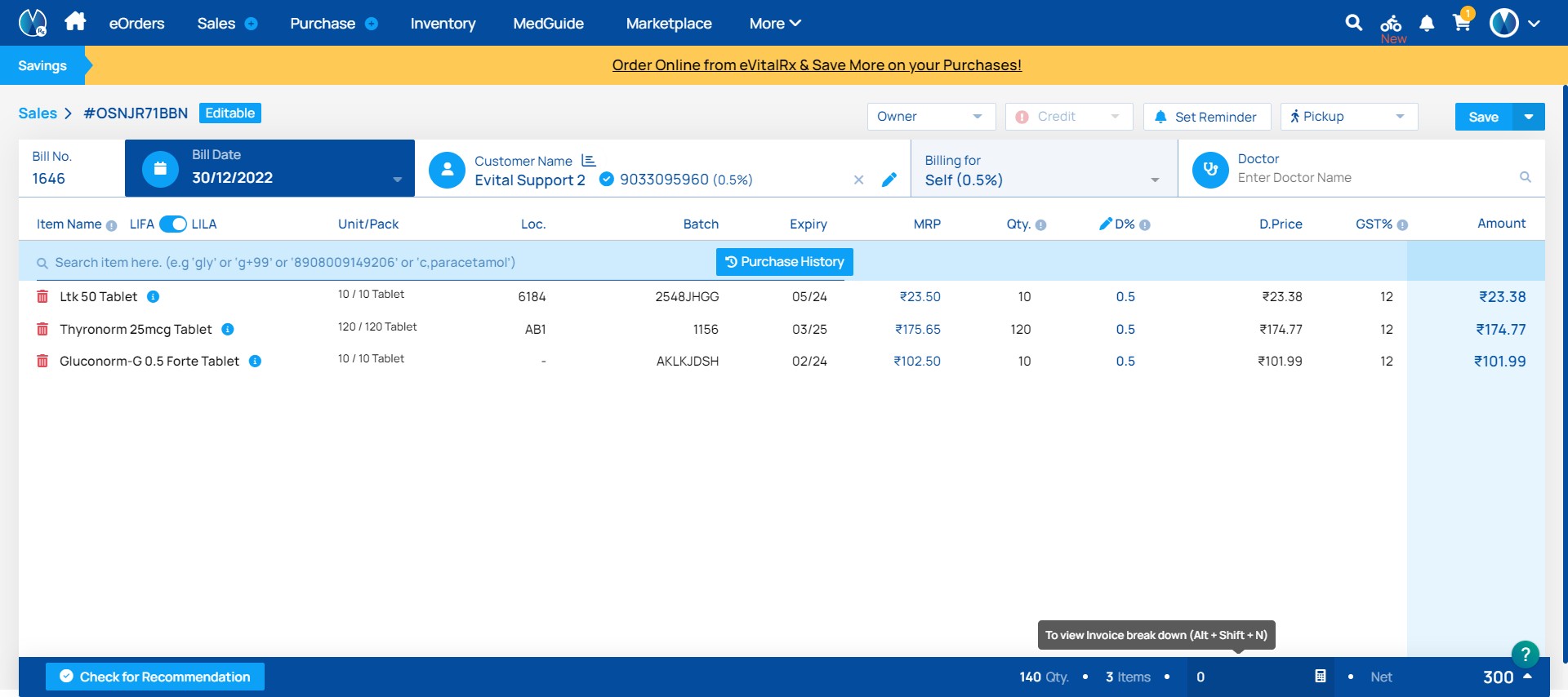Edit customer with pencil icon

point(889,180)
